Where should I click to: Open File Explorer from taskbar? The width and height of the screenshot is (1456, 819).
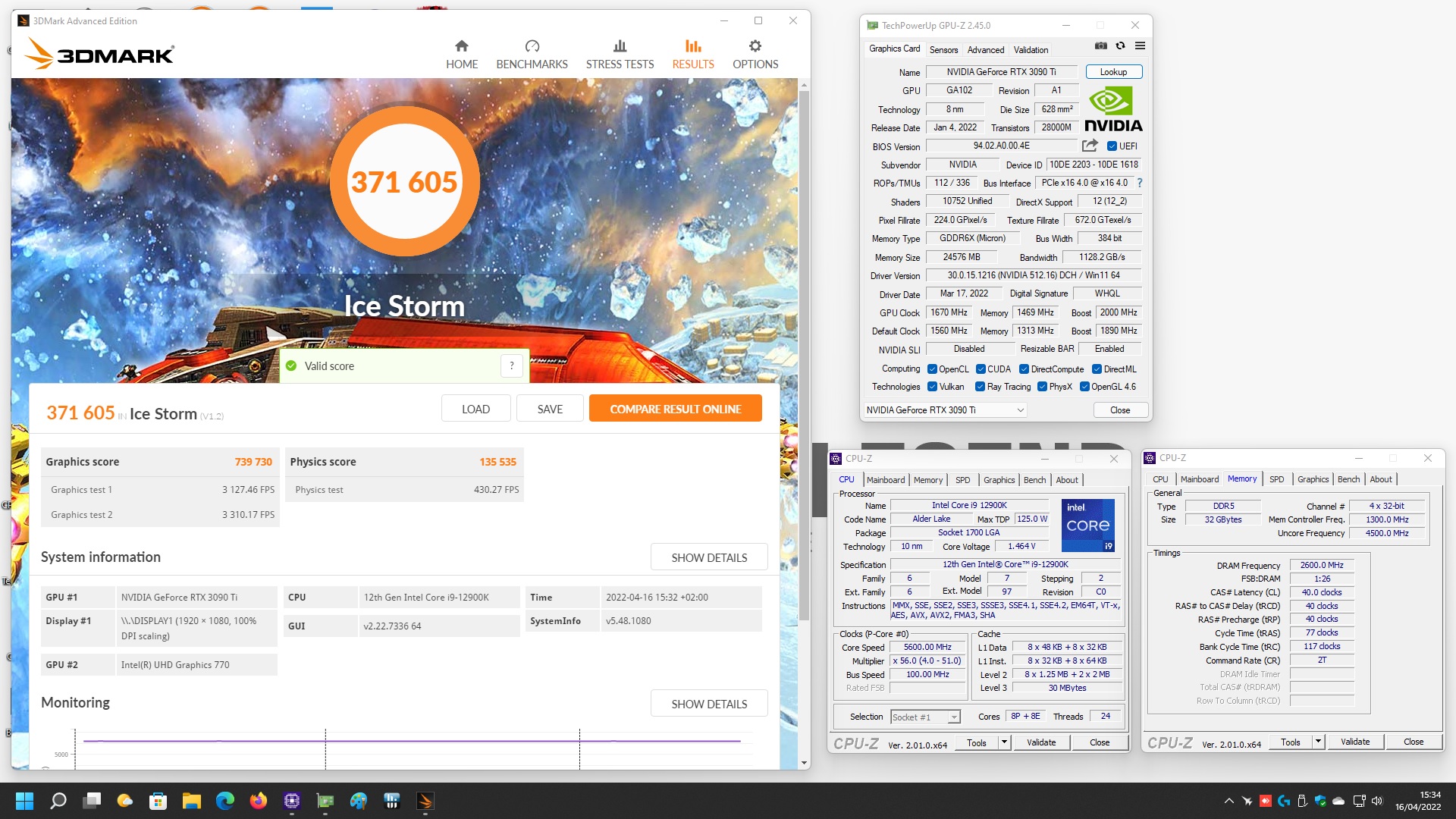tap(191, 801)
